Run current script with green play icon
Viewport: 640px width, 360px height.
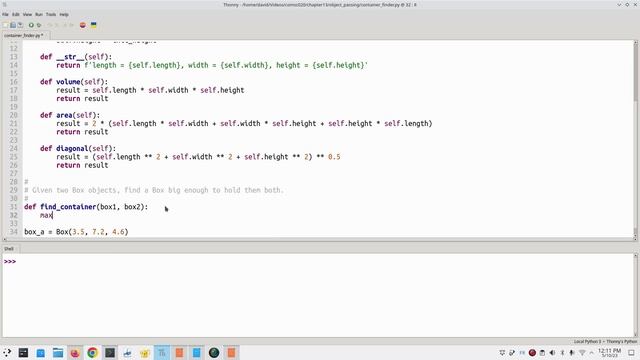tap(31, 25)
